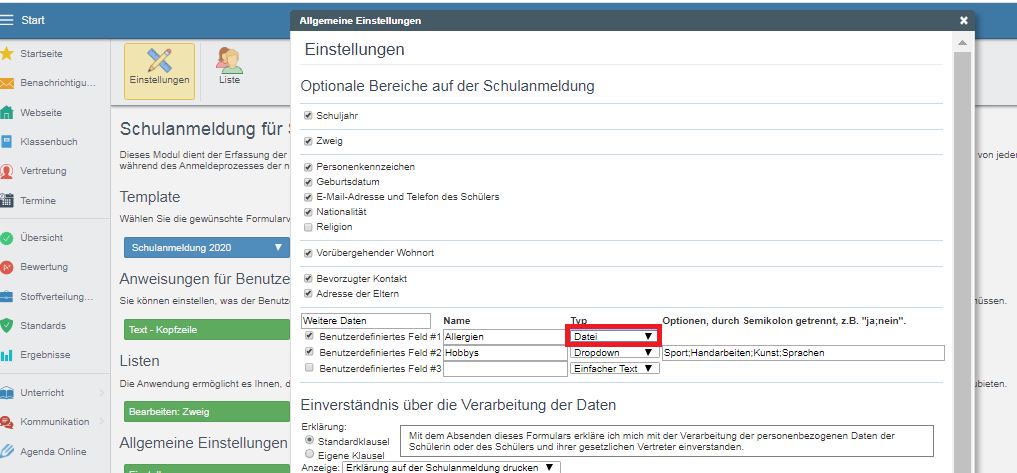This screenshot has height=473, width=1017.
Task: Open Bewertung in the sidebar
Action: tap(43, 267)
